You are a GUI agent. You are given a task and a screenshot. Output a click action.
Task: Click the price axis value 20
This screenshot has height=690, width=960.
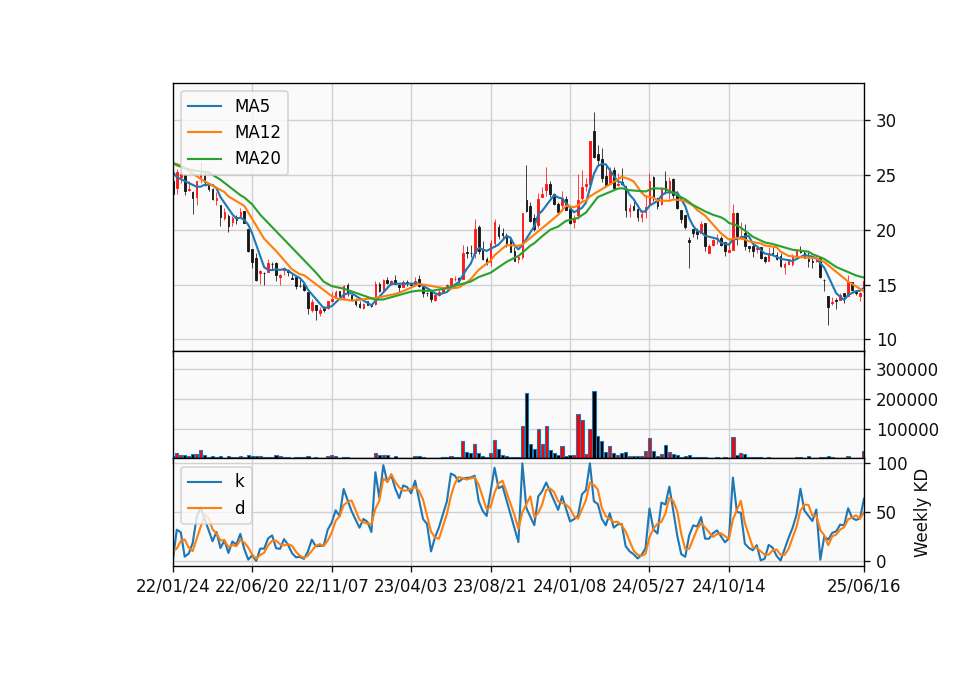point(886,231)
